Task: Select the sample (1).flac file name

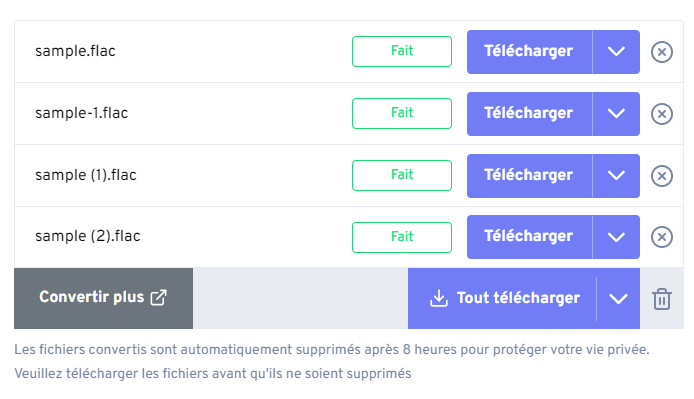Action: (x=86, y=175)
